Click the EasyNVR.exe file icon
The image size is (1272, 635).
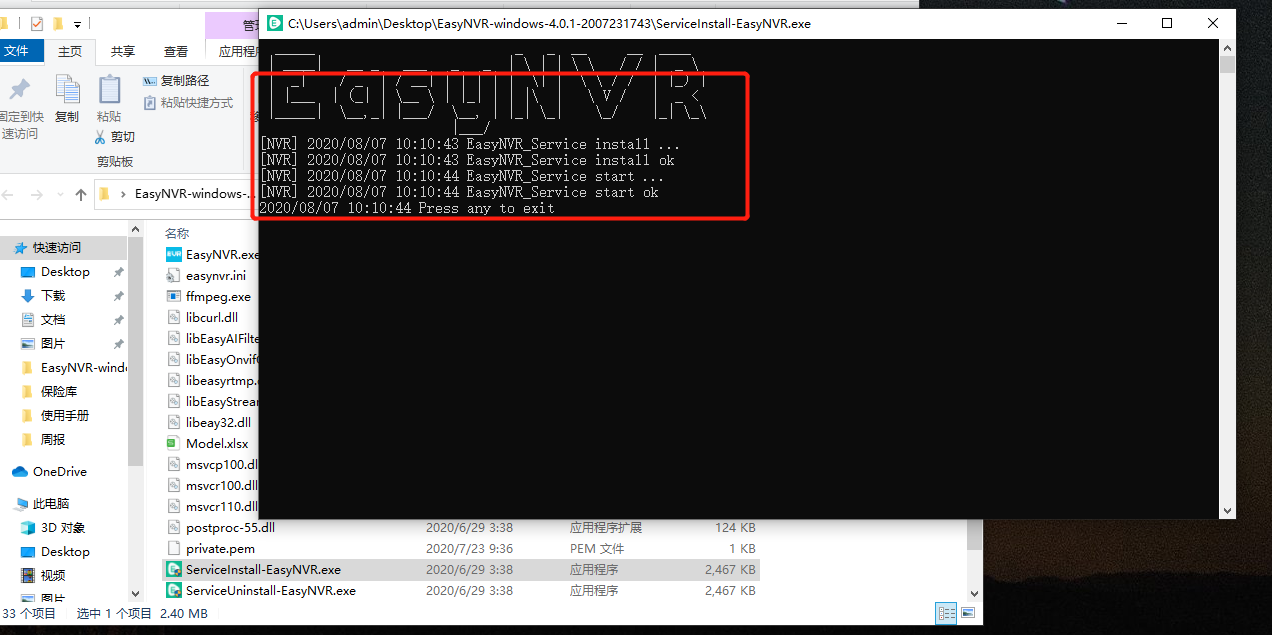(173, 255)
